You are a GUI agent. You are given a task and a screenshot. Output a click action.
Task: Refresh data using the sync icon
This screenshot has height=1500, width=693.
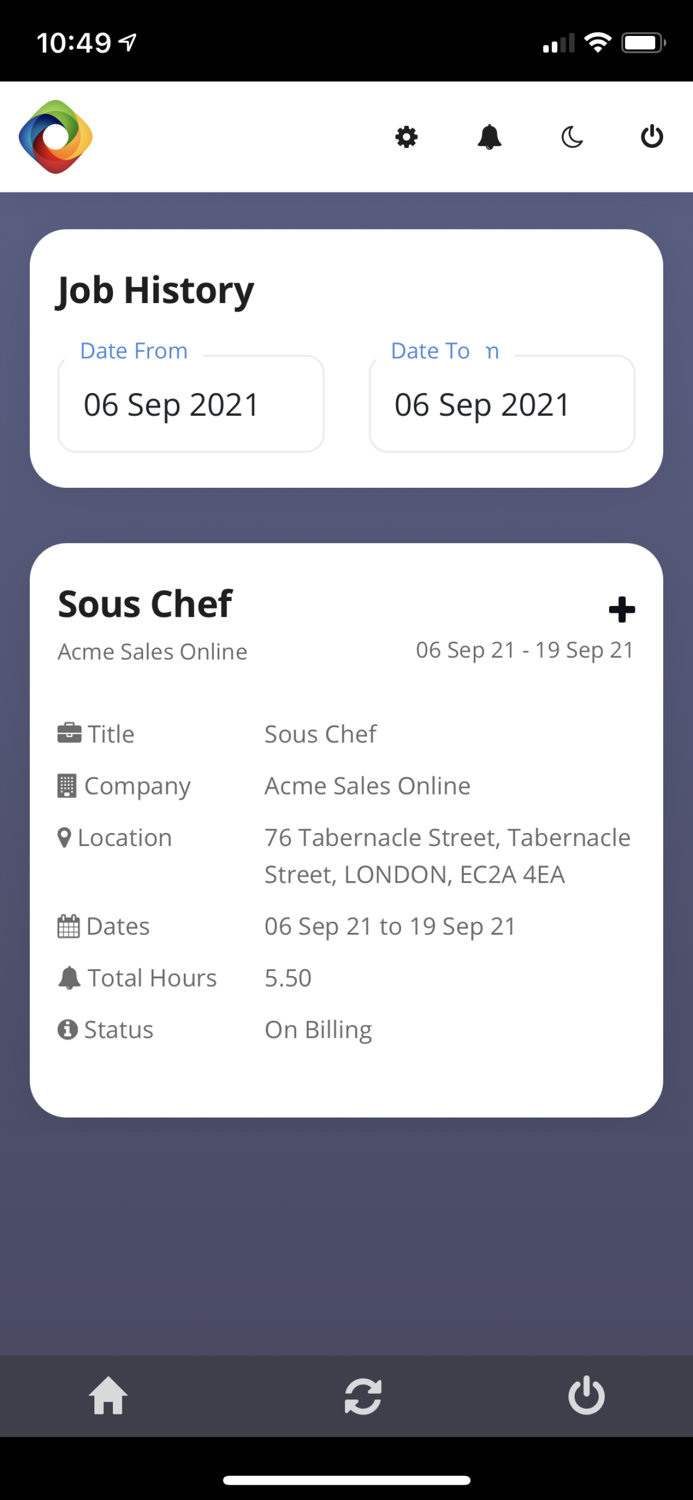coord(363,1396)
